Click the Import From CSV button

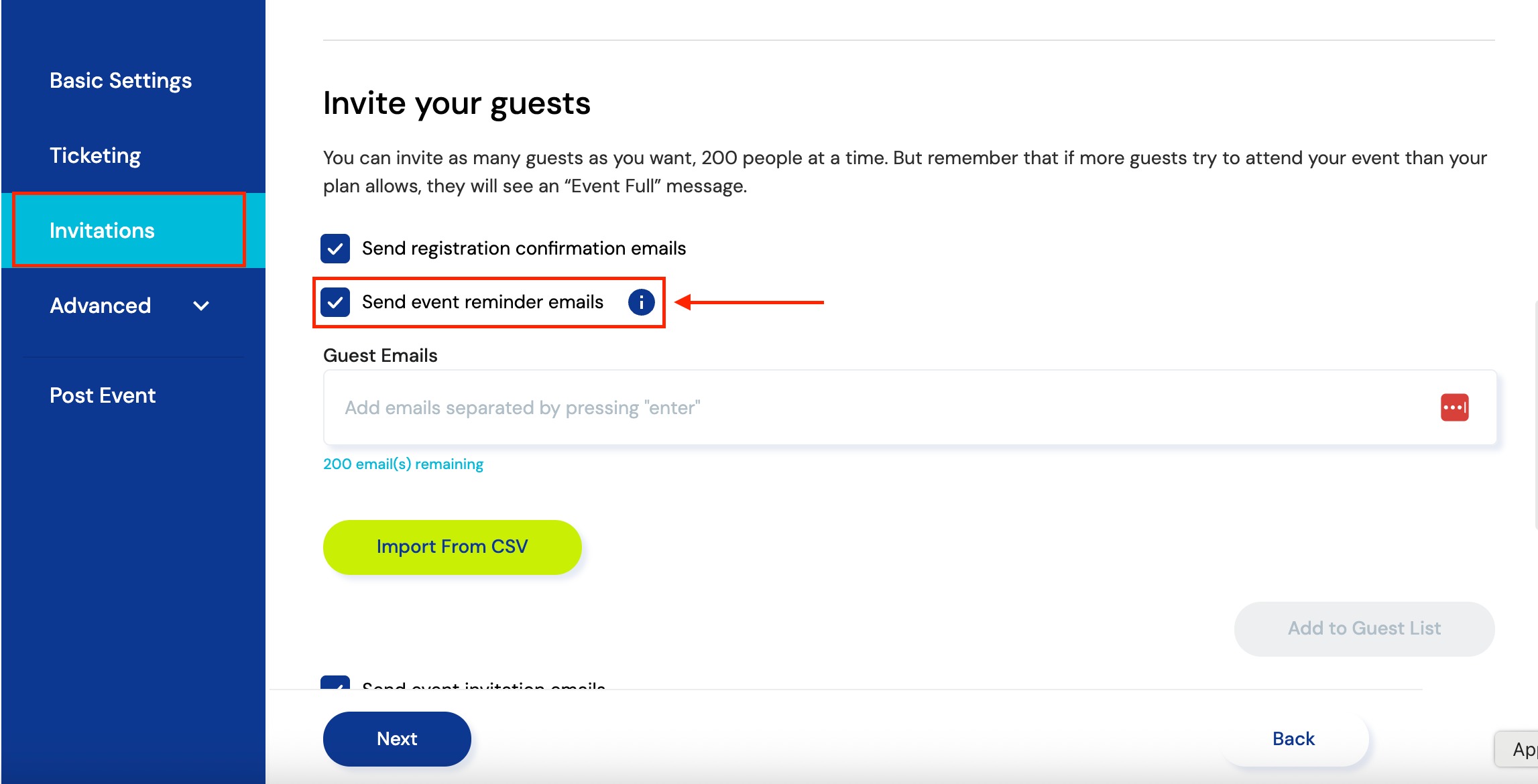click(452, 547)
